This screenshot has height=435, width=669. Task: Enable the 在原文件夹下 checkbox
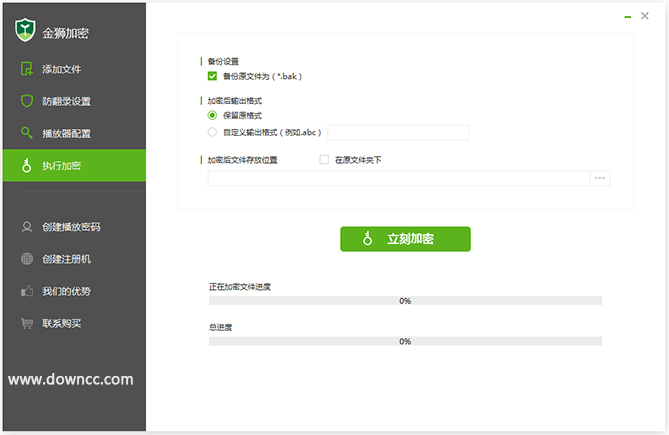point(324,159)
